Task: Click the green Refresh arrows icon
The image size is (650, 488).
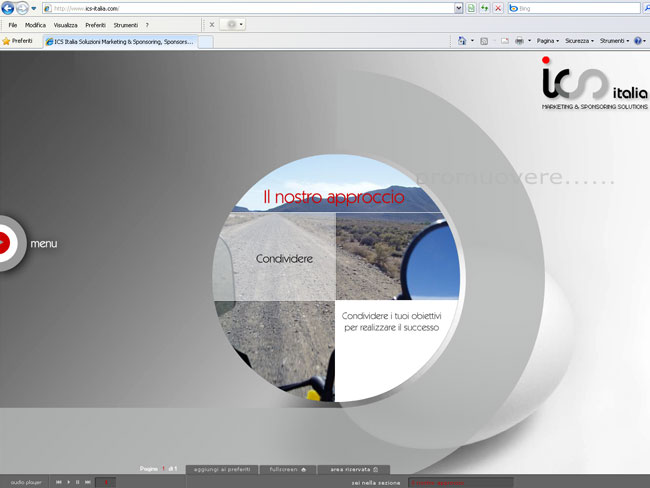Action: point(485,8)
